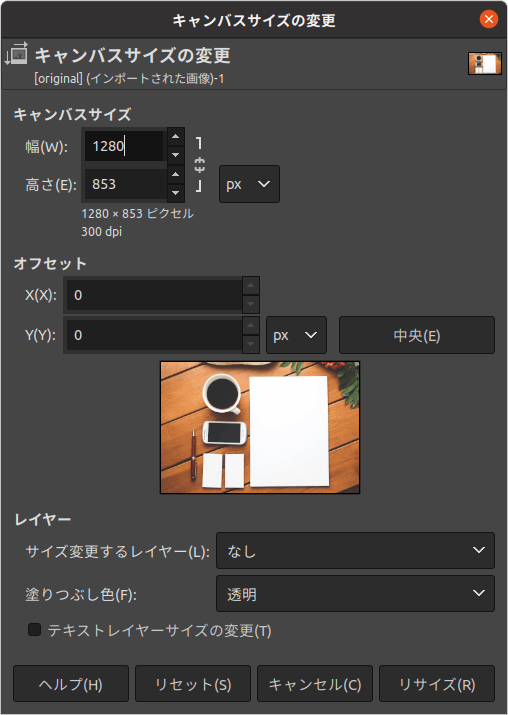Click the aspect ratio chain link icon
Screen dimensions: 508x715
point(199,165)
